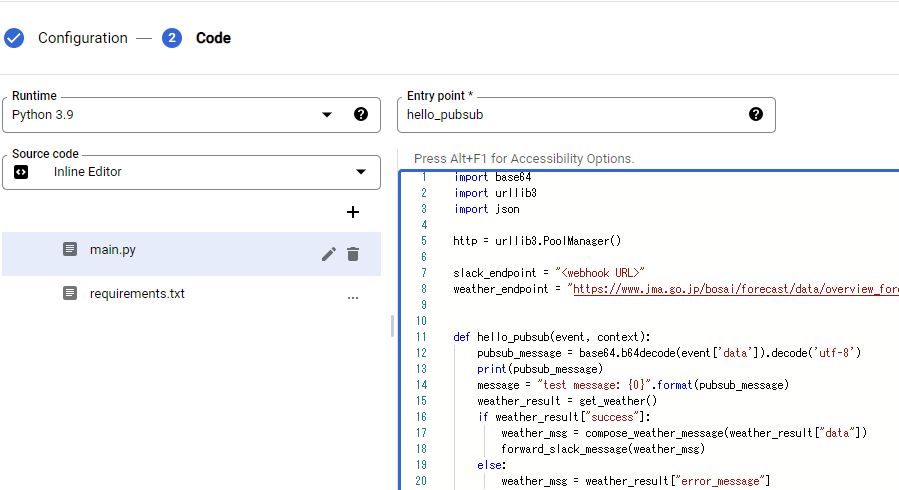Click the Inline Editor code brackets icon
This screenshot has height=490, width=899.
(x=22, y=172)
